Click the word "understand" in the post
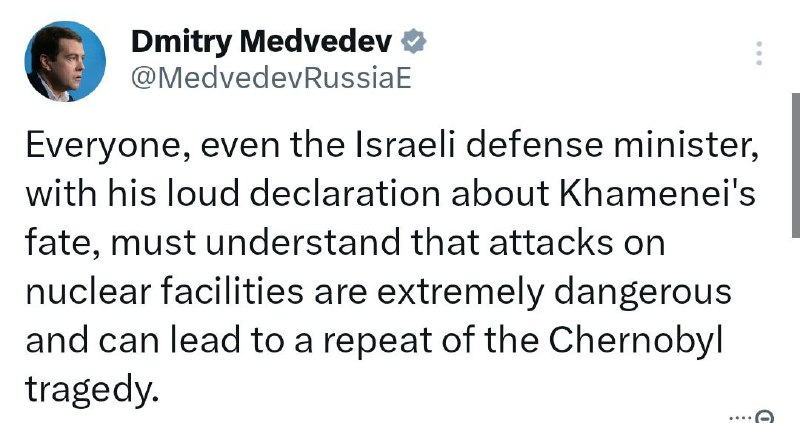The height and width of the screenshot is (423, 800). pyautogui.click(x=303, y=243)
